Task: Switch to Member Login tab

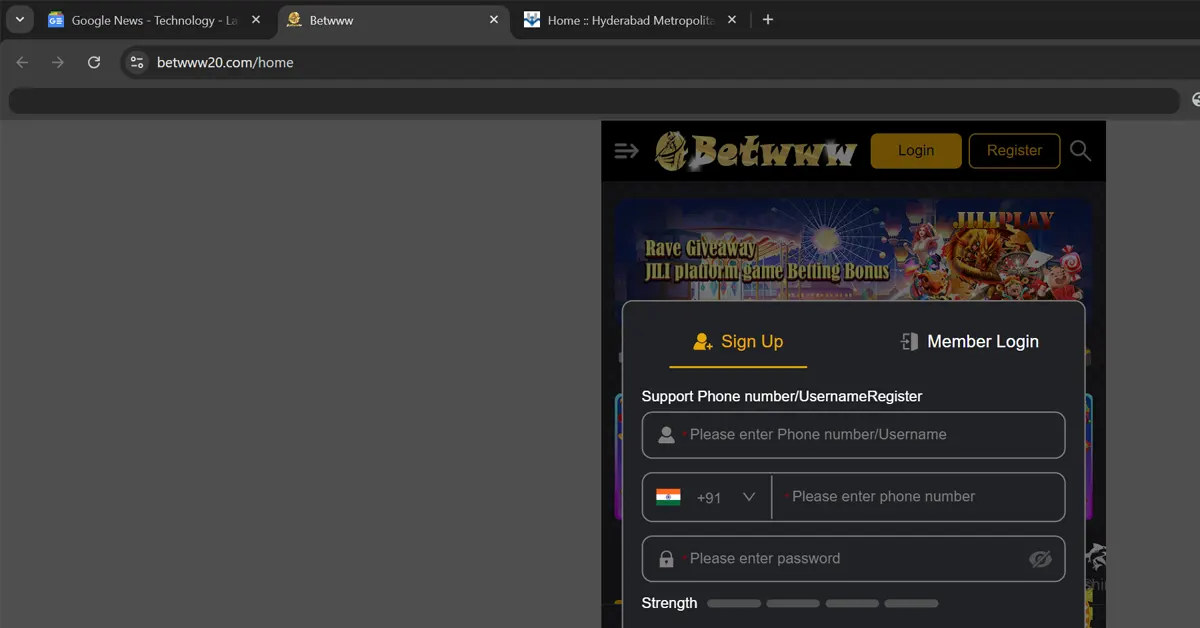Action: pyautogui.click(x=969, y=342)
